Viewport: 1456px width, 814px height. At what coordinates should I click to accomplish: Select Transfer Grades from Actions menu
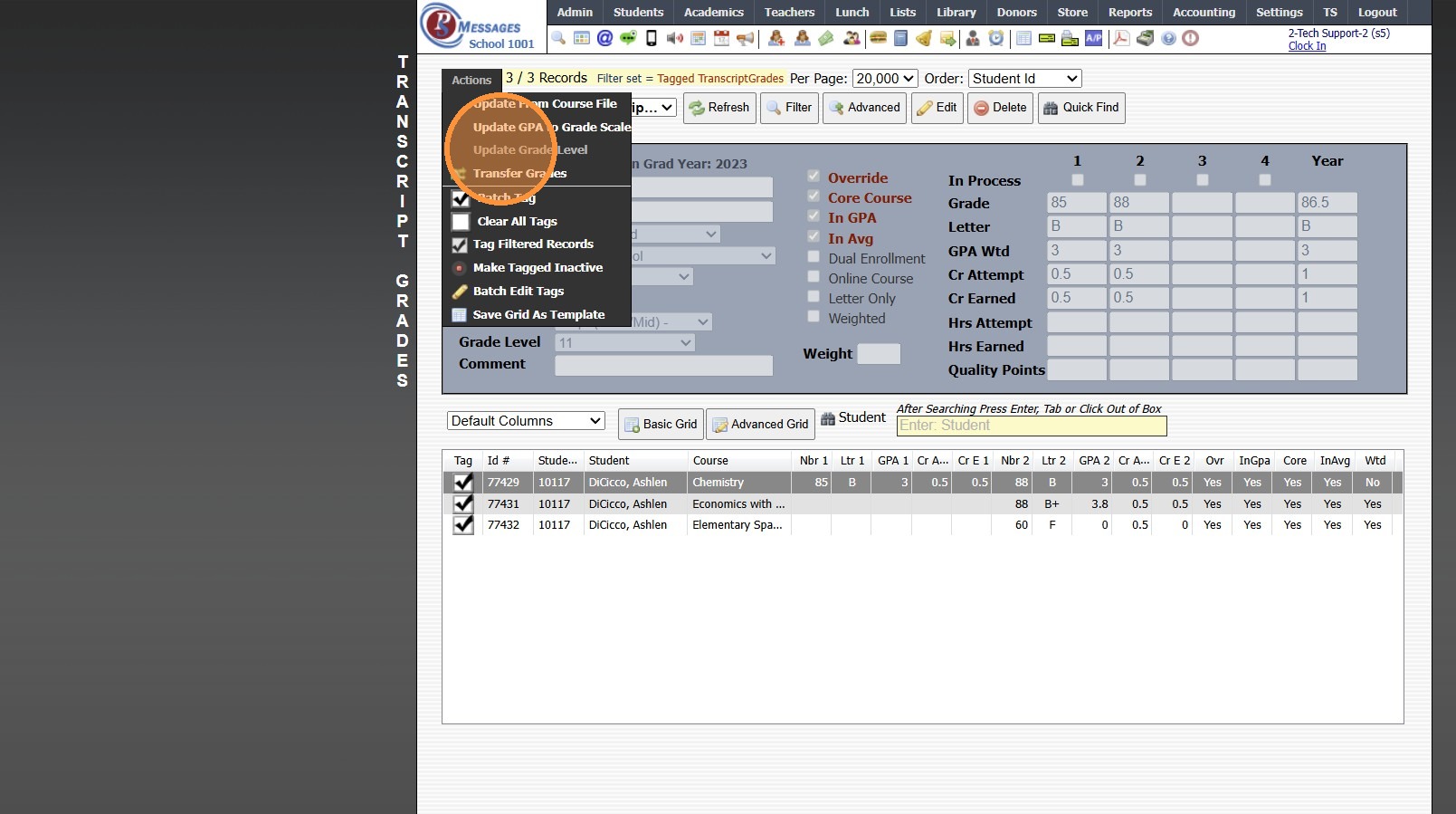(x=519, y=174)
